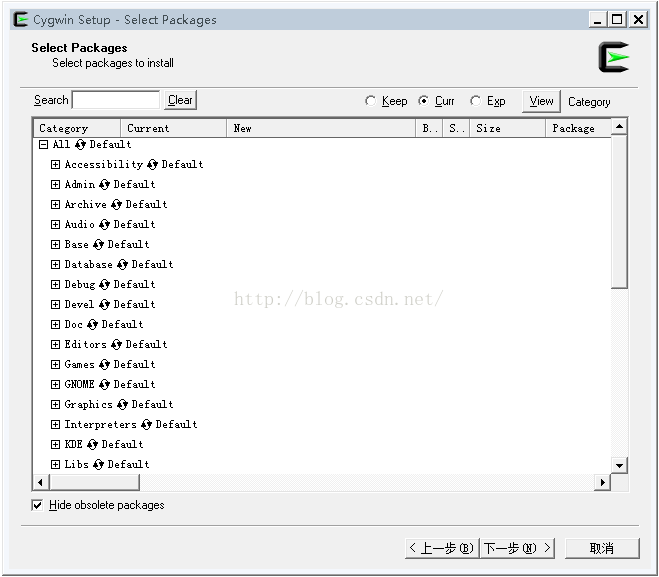Expand the Audio category
Screen dimensions: 659x577
(x=55, y=224)
